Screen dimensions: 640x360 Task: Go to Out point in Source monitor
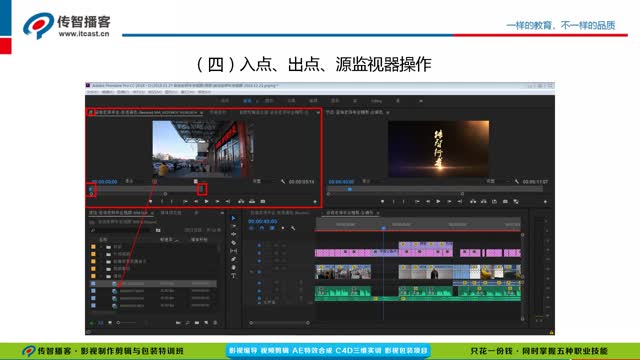(x=228, y=202)
